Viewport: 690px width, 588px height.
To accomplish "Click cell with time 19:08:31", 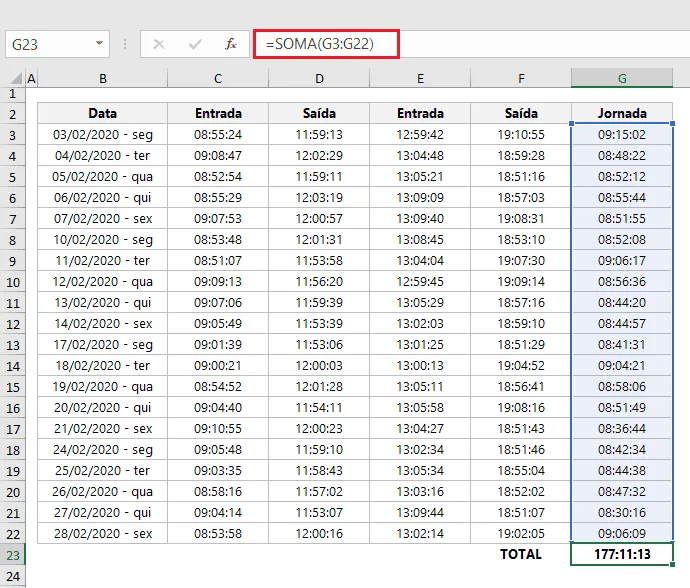I will [521, 218].
